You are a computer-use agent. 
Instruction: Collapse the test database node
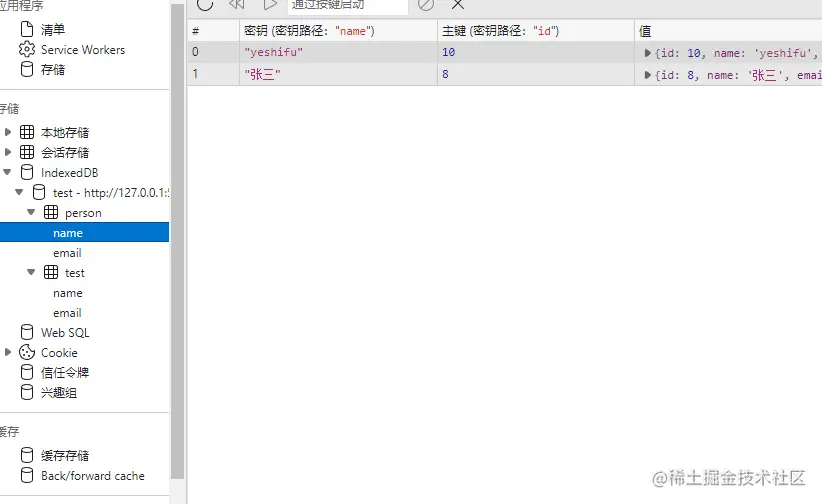pyautogui.click(x=19, y=192)
